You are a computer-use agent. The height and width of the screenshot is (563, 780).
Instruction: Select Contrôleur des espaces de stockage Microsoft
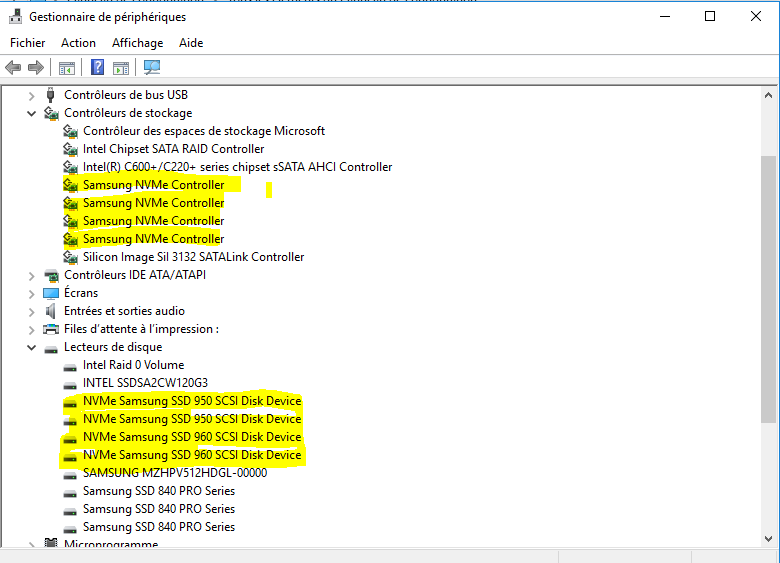tap(203, 131)
